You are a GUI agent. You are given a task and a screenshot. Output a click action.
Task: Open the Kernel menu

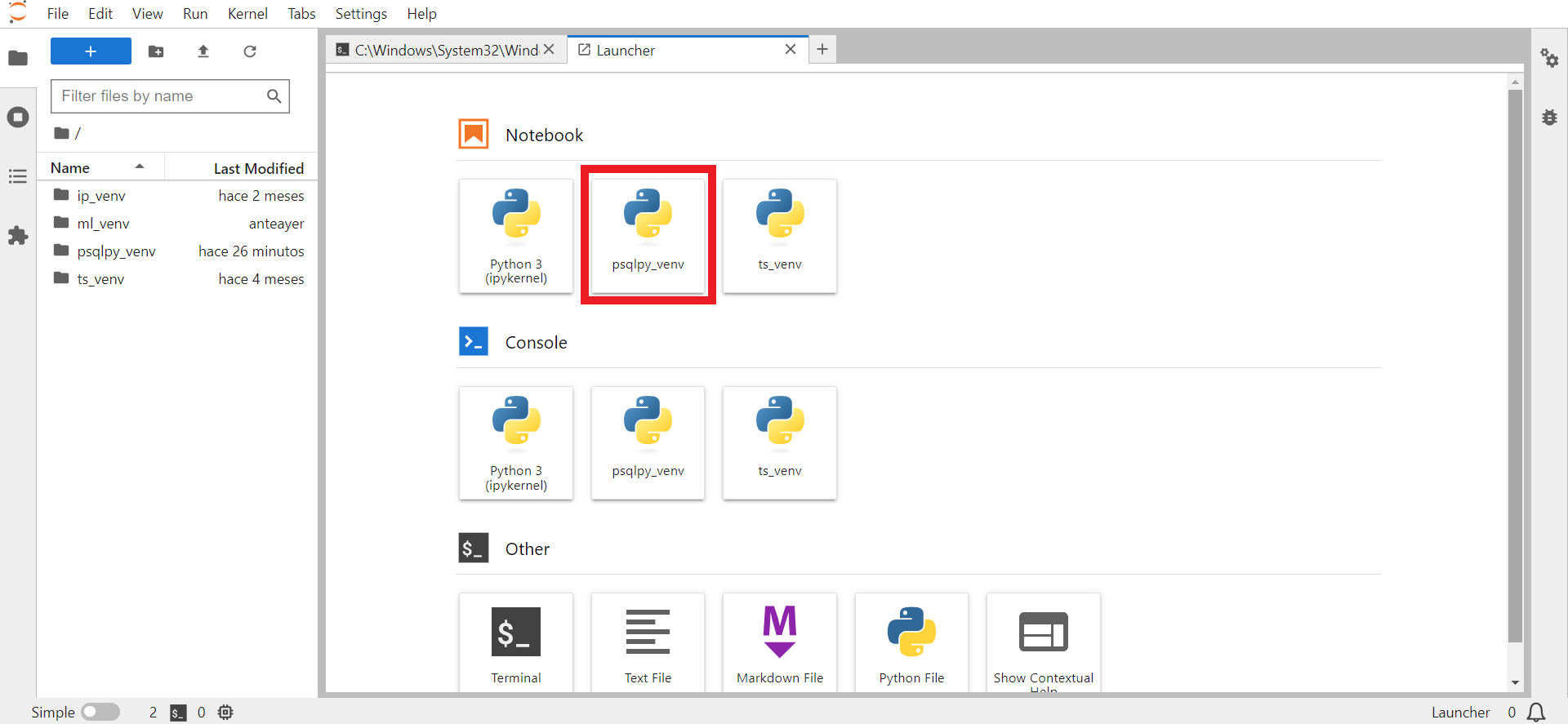pos(247,14)
